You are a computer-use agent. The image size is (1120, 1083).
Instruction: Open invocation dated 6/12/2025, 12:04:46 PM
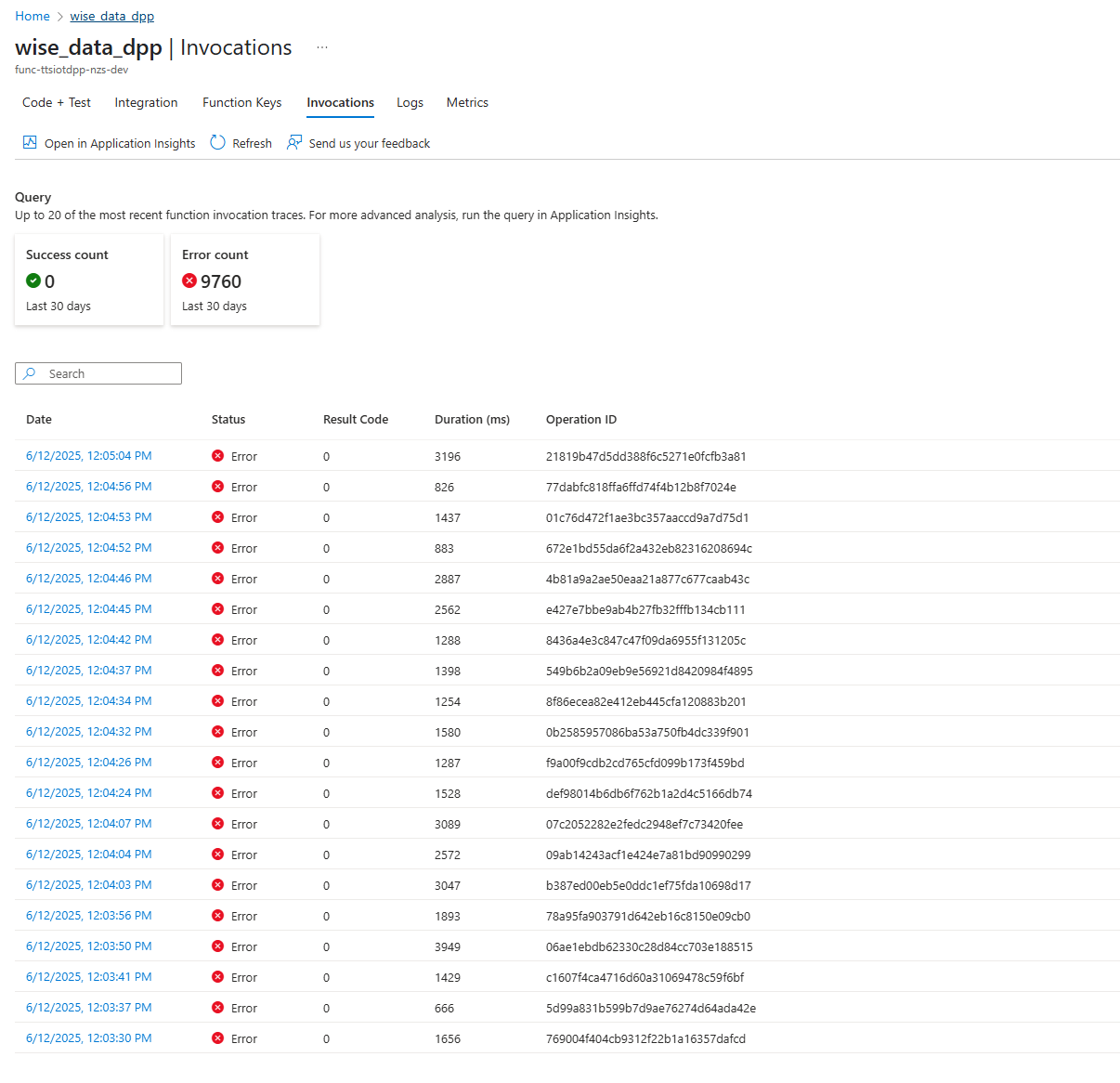coord(89,579)
